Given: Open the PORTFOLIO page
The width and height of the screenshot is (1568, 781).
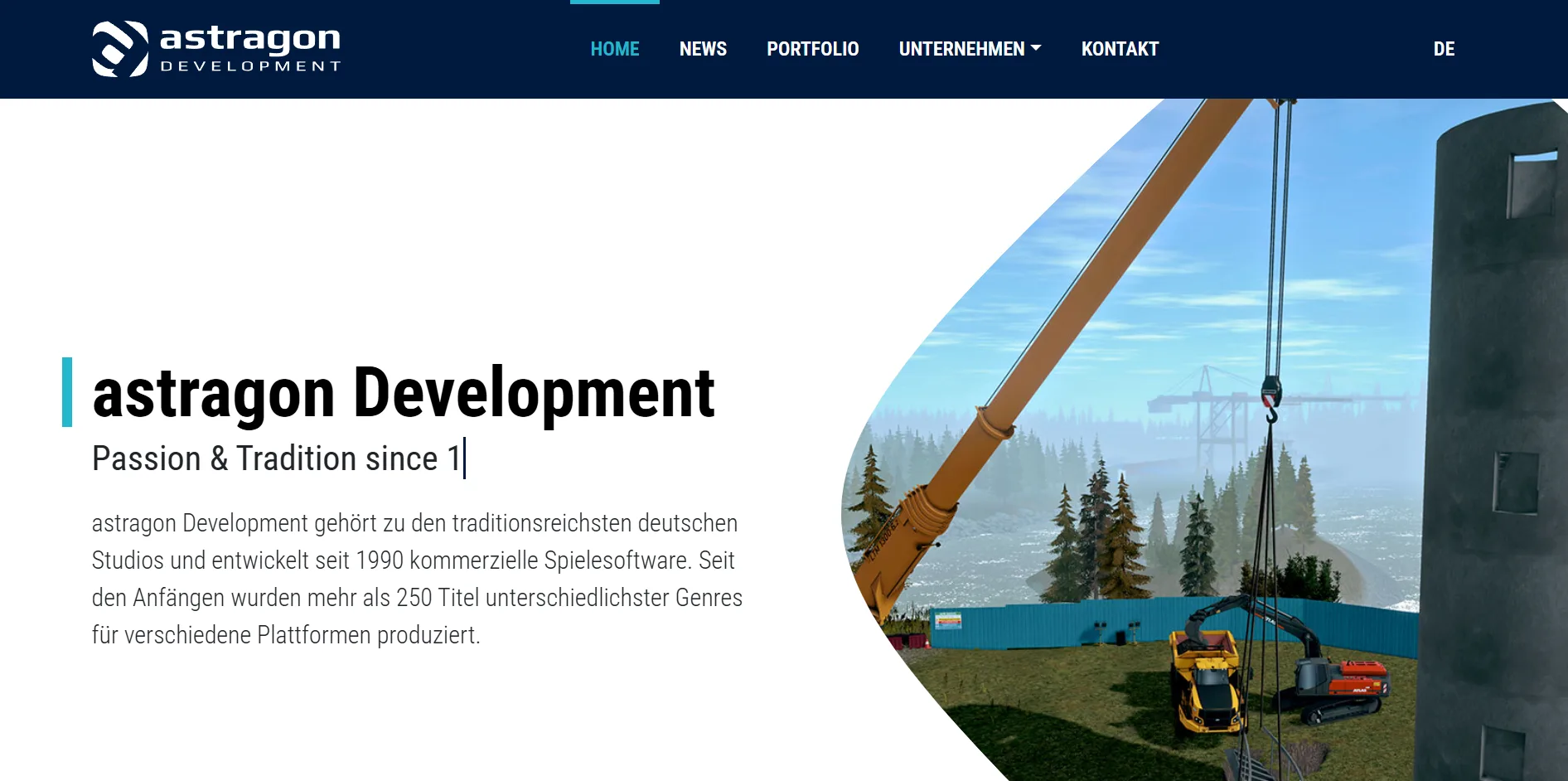Looking at the screenshot, I should pos(813,49).
